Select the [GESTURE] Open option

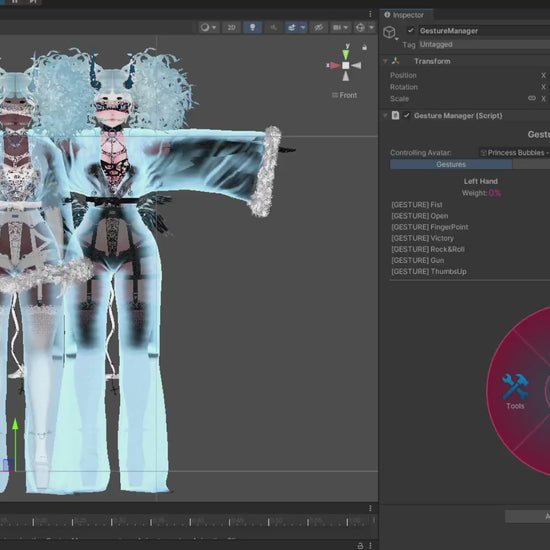[x=420, y=216]
